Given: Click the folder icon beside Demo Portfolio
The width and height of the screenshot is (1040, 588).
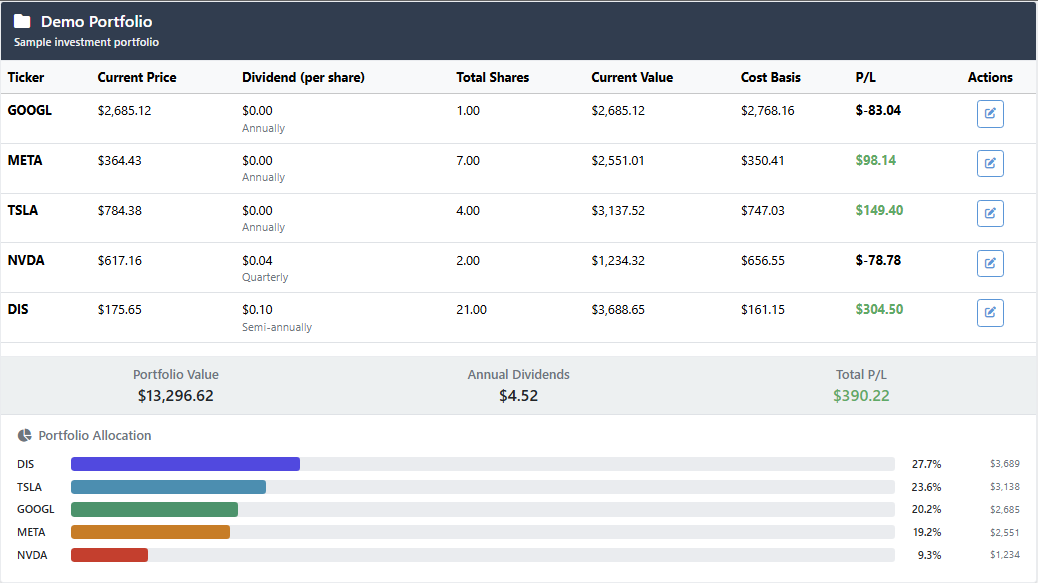Looking at the screenshot, I should [23, 20].
